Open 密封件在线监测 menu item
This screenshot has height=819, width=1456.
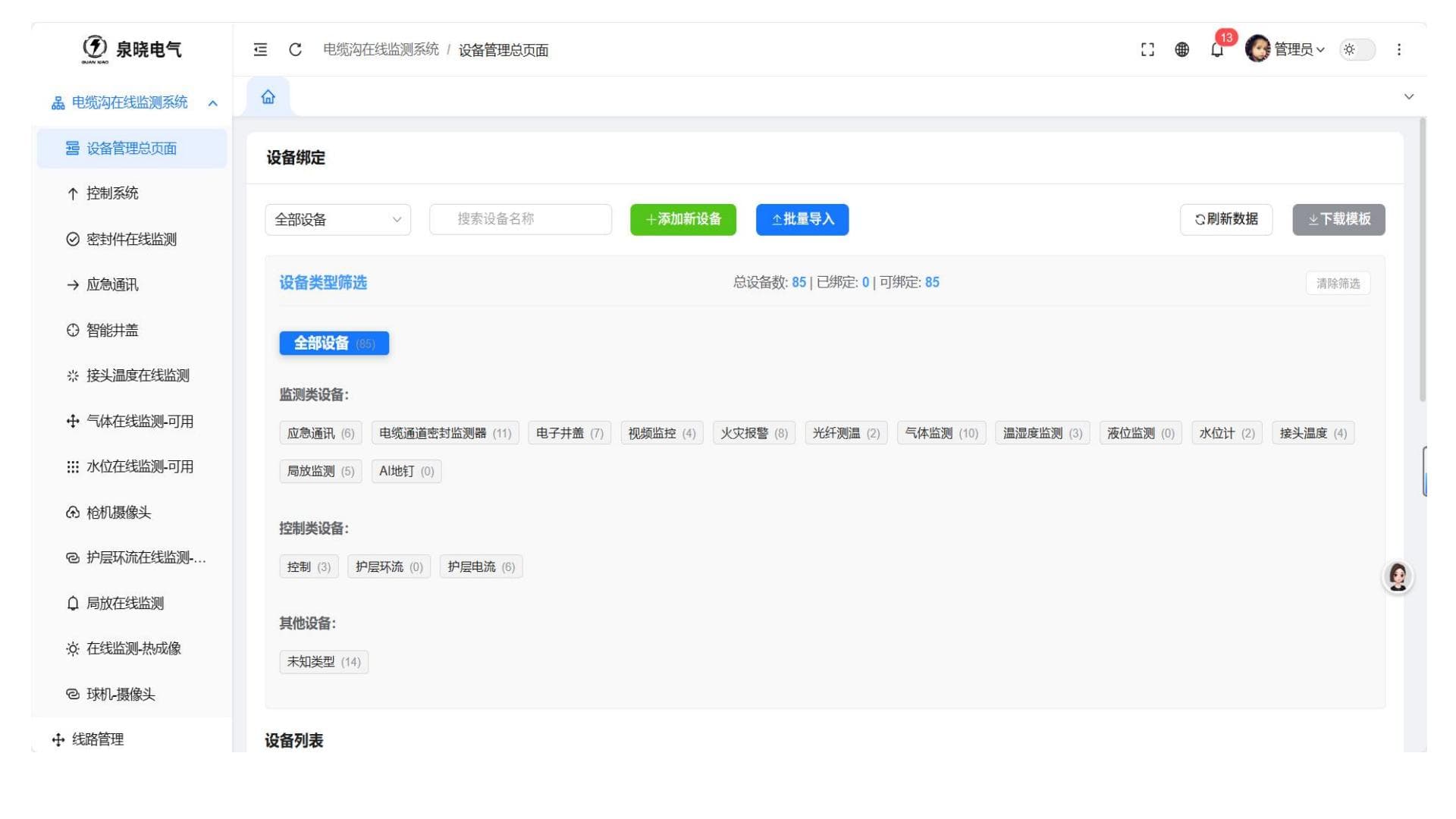pos(132,239)
